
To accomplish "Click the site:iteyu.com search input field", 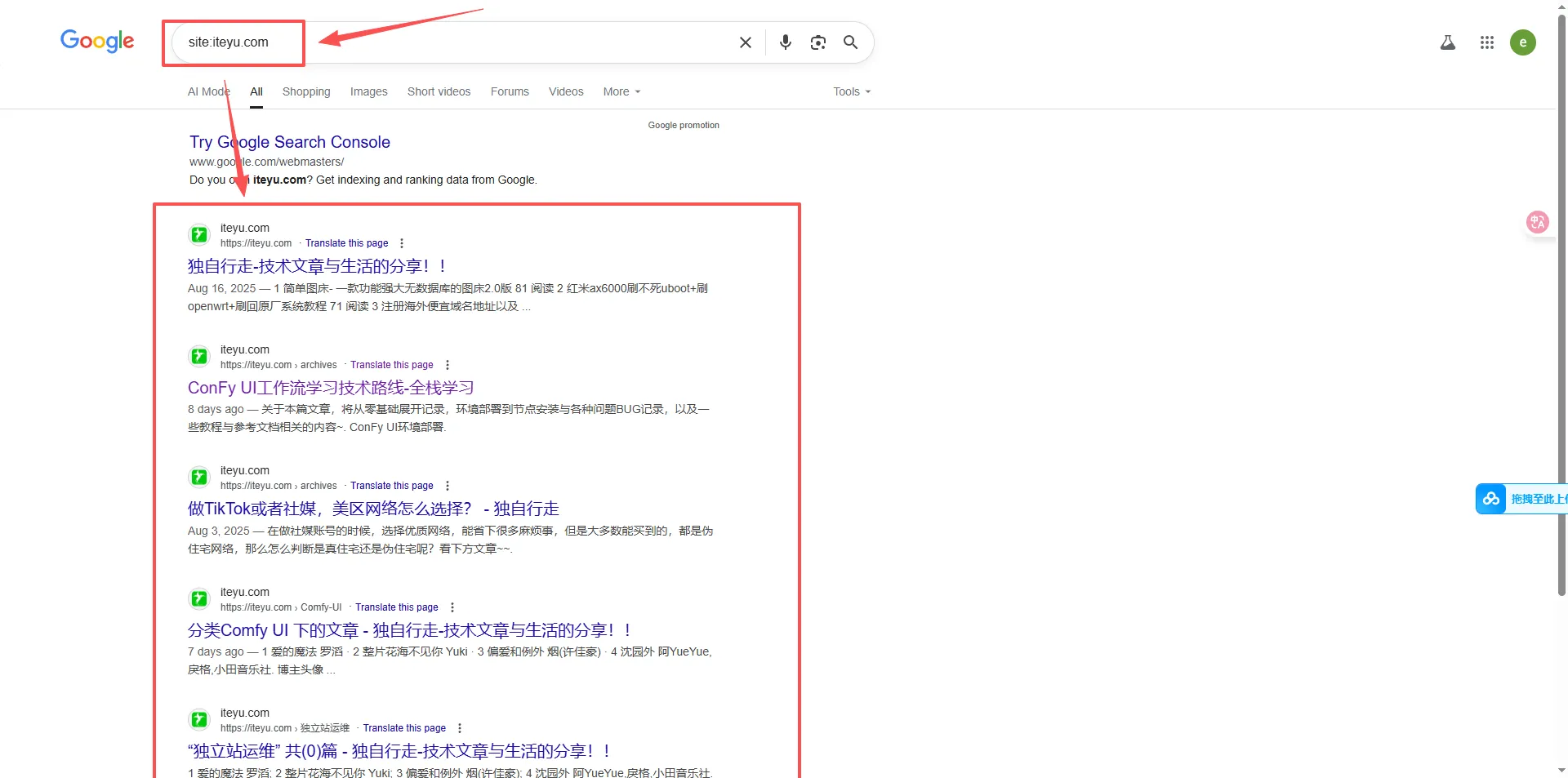I will [449, 42].
